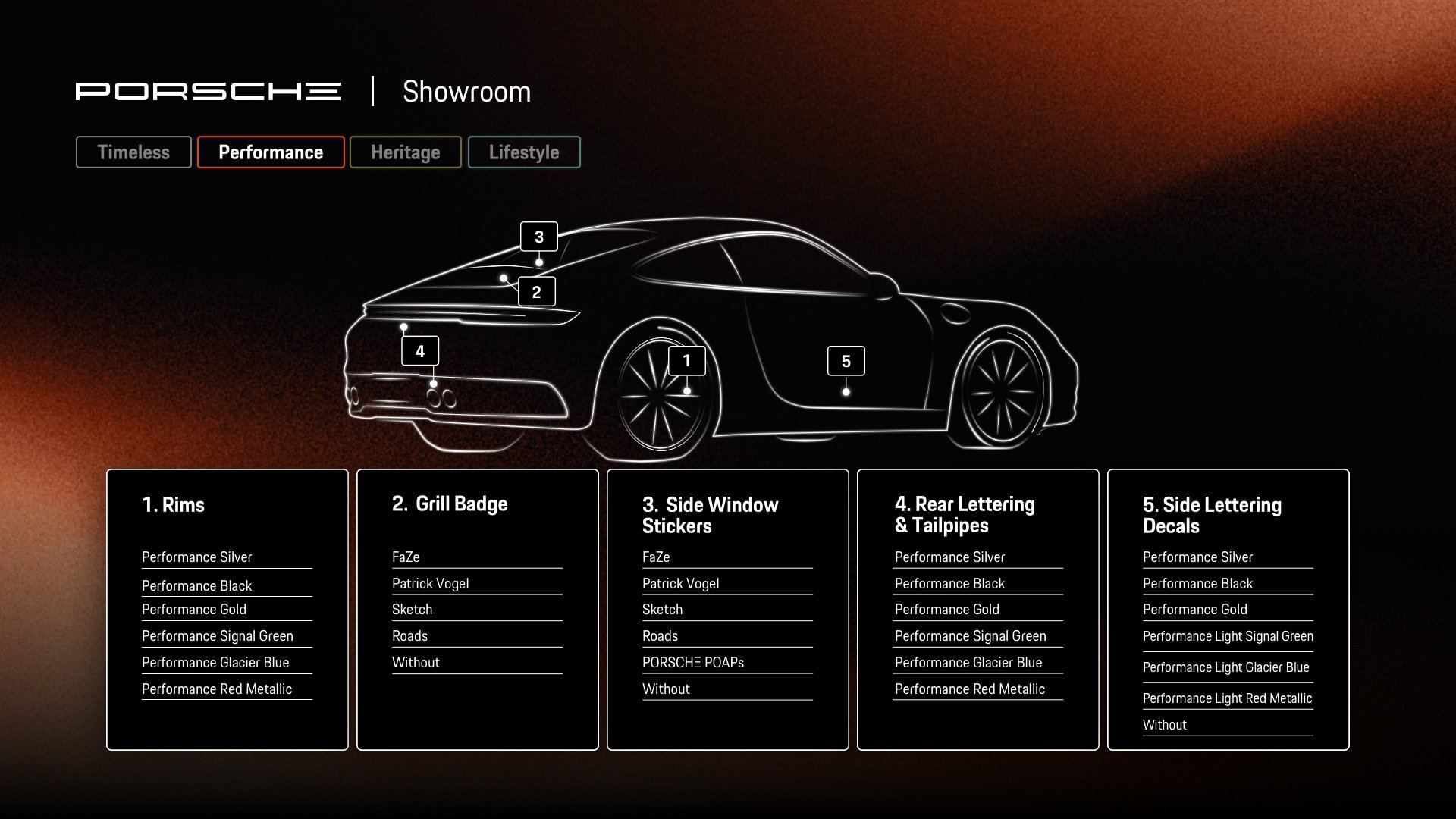Viewport: 1456px width, 819px height.
Task: Select Performance Gold rear lettering option
Action: pyautogui.click(x=947, y=610)
